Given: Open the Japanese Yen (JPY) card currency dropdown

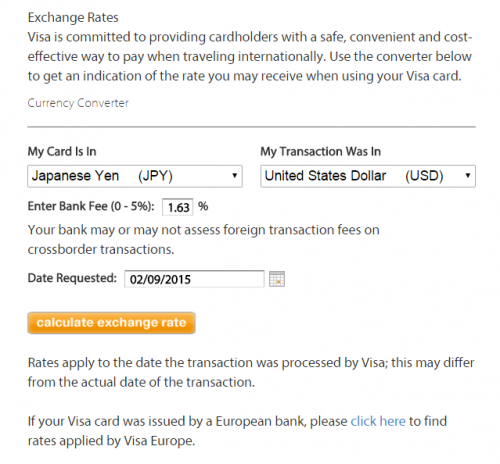Looking at the screenshot, I should [x=135, y=176].
